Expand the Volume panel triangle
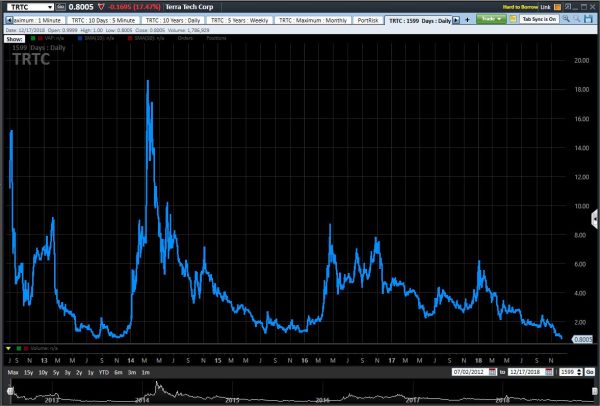The width and height of the screenshot is (600, 406). click(9, 347)
